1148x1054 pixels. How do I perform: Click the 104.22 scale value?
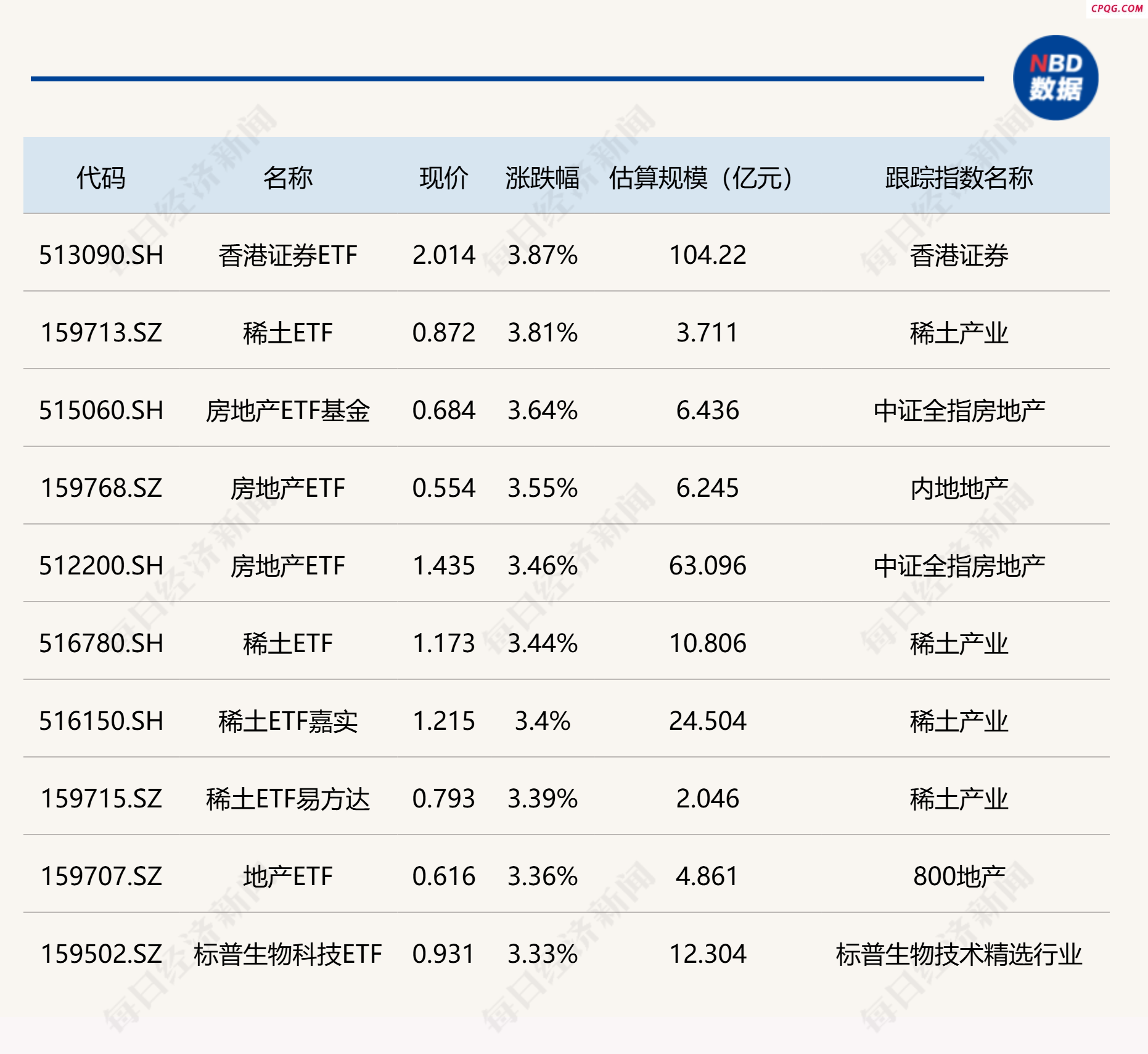click(x=708, y=255)
